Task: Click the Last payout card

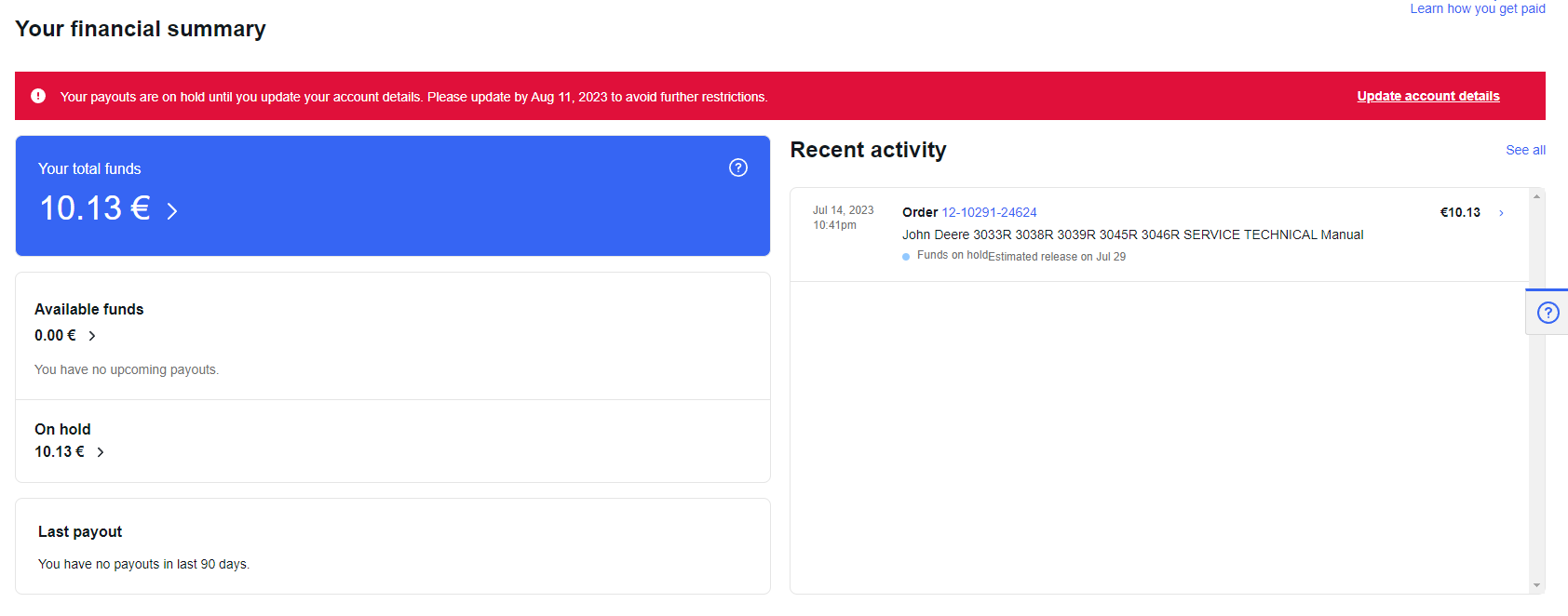Action: [392, 546]
